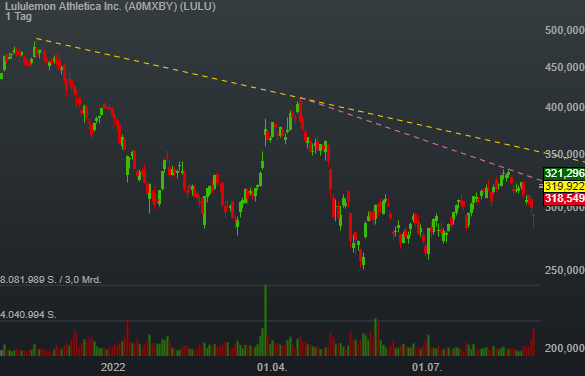Viewport: 585px width, 376px height.
Task: Click the '1 Tag' timeframe label
Action: coord(18,16)
